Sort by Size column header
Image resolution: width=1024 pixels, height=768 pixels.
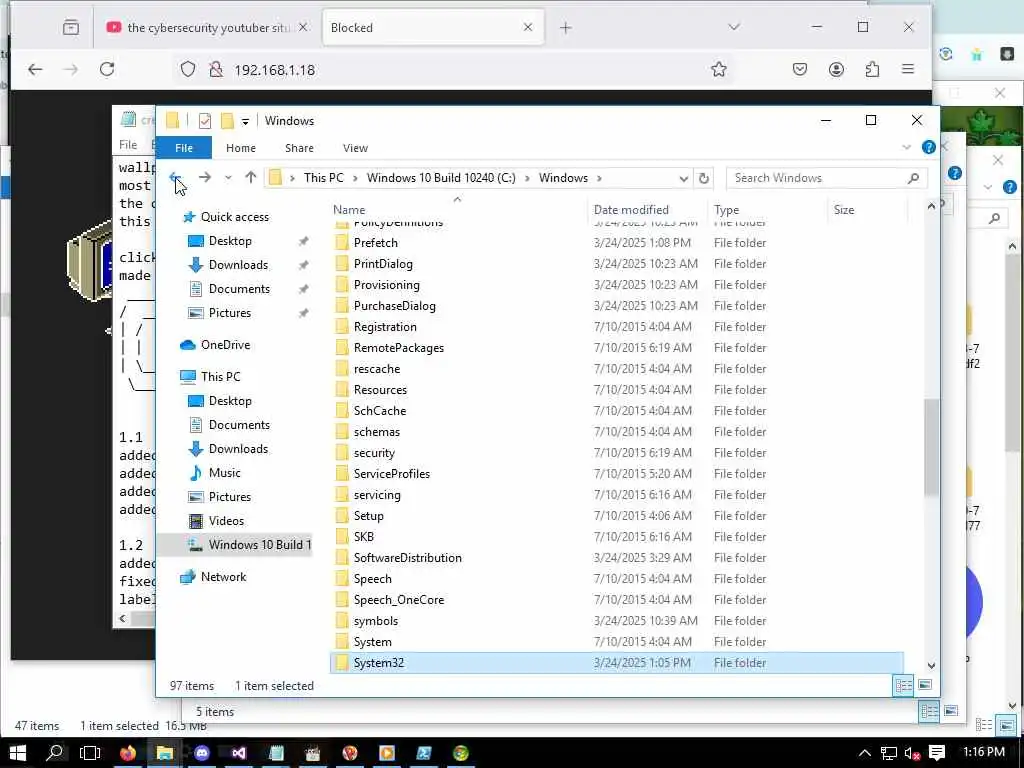coord(844,210)
